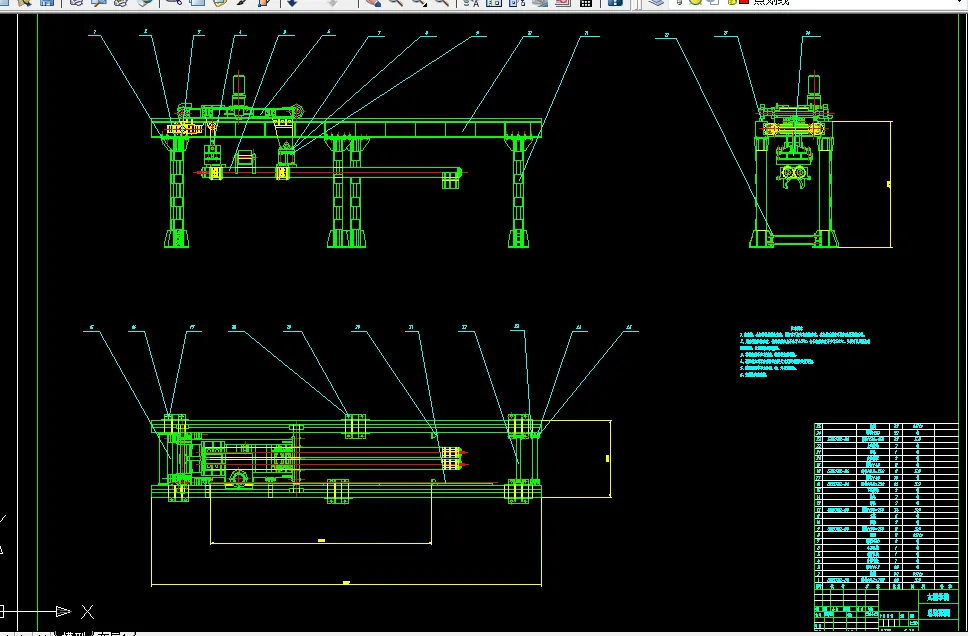Click the UCS X axis marker
The height and width of the screenshot is (636, 968).
coord(87,612)
